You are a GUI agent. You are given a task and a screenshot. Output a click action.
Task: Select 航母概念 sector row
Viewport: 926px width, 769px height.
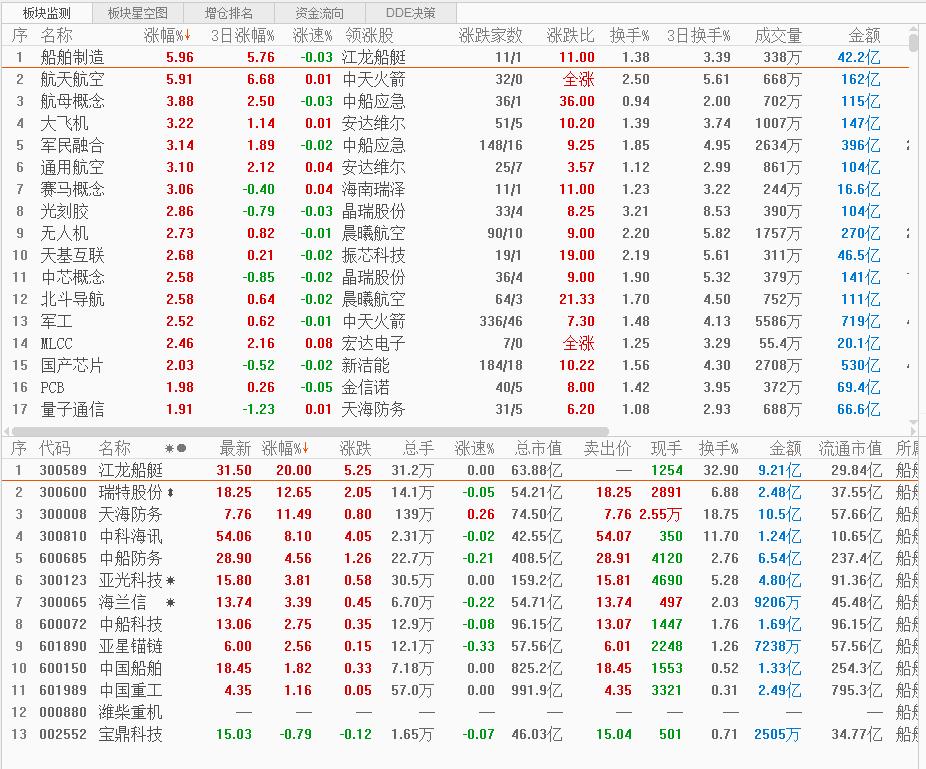455,101
